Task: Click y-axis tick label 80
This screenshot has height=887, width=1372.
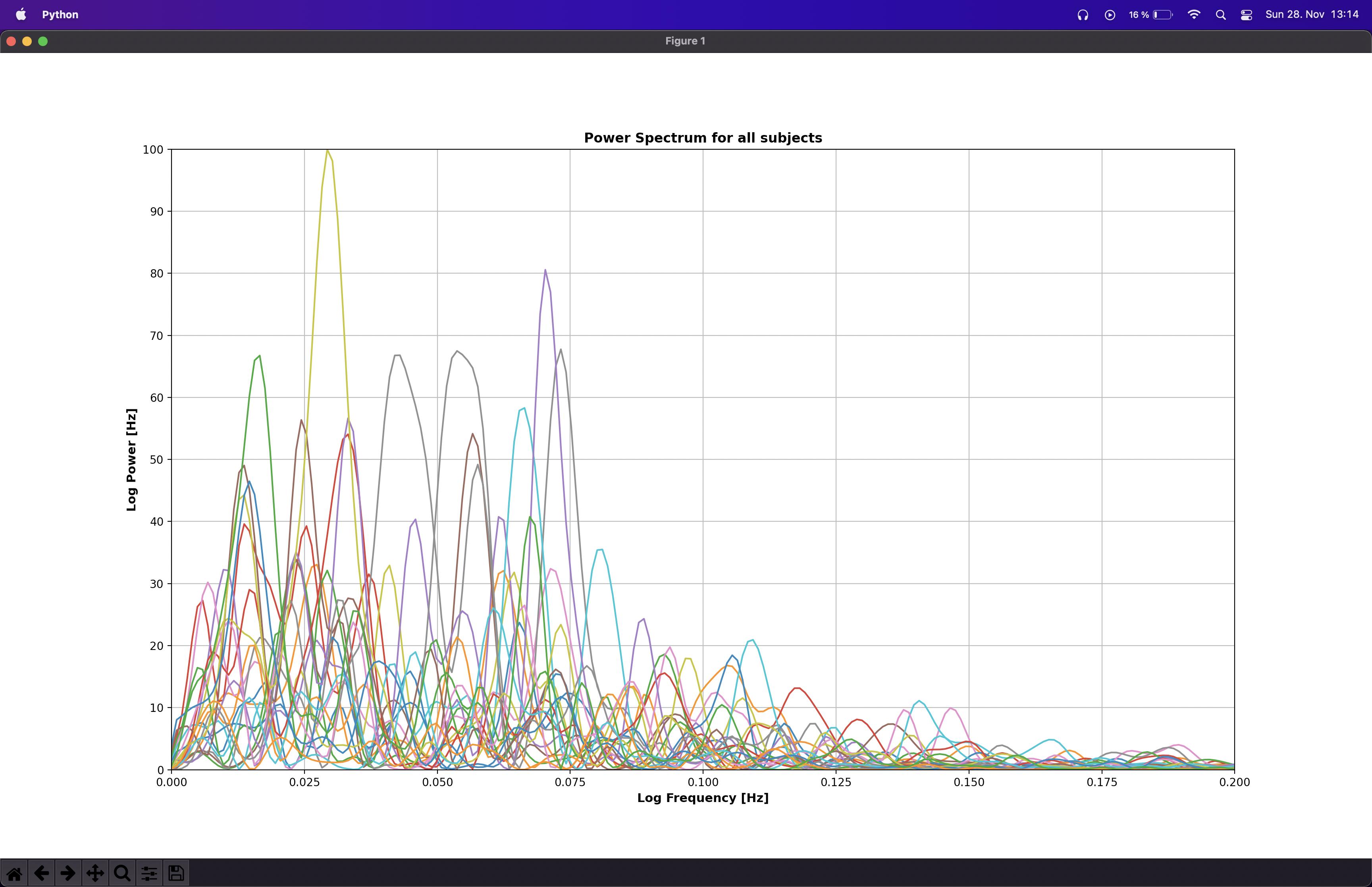Action: 156,274
